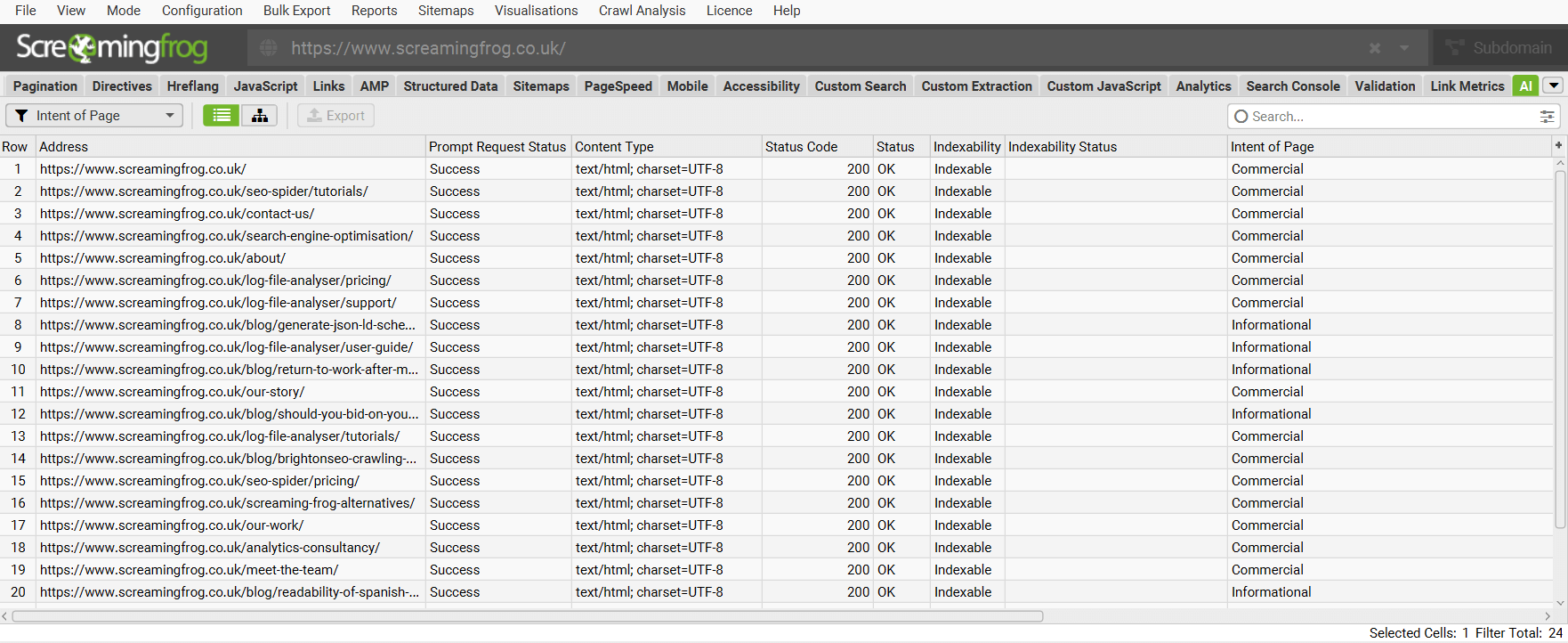Viewport: 1568px width, 643px height.
Task: Open the File menu
Action: (26, 11)
